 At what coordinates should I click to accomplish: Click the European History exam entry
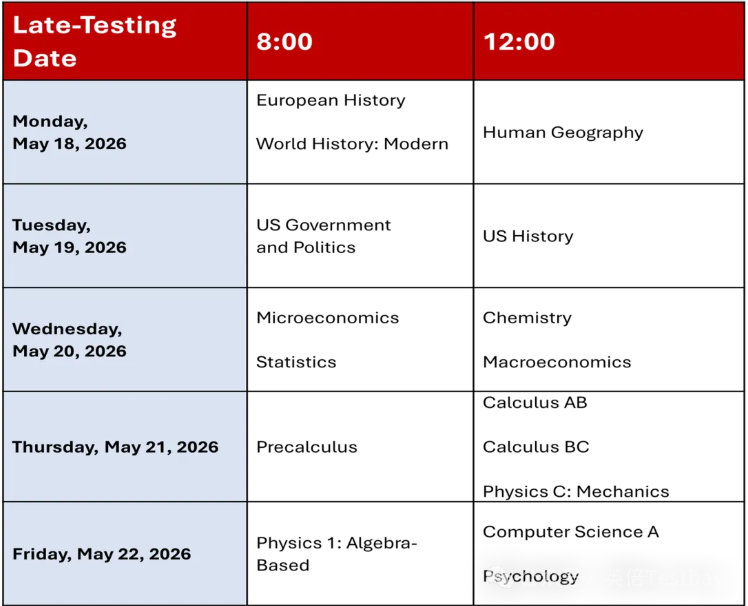331,100
